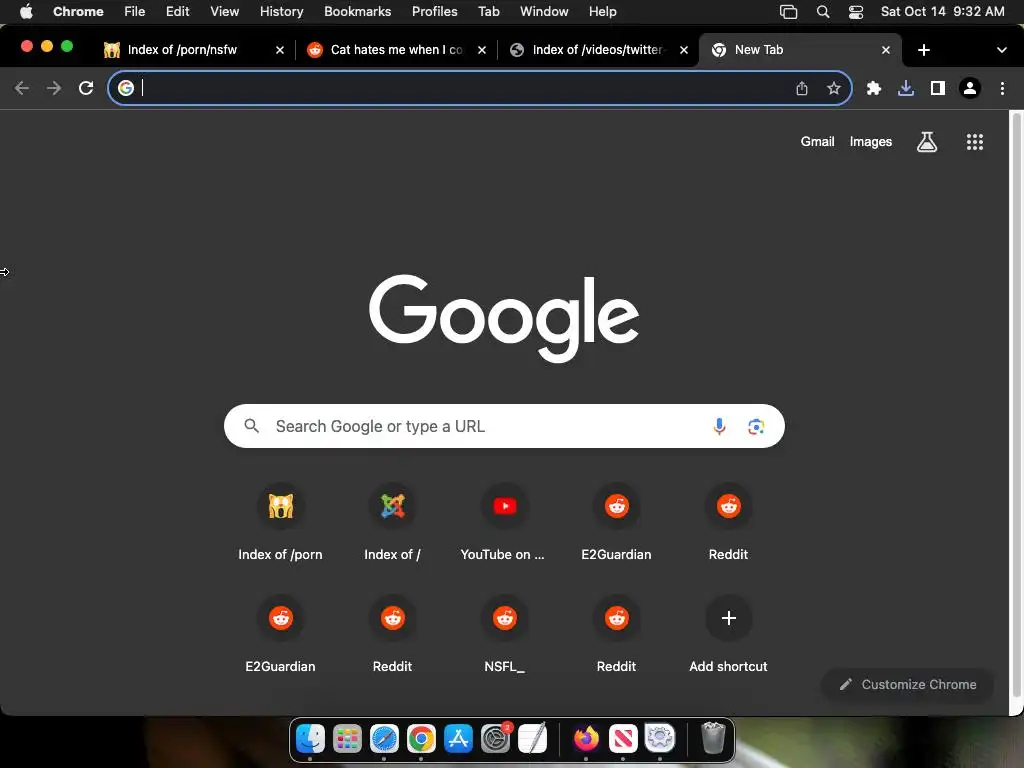This screenshot has width=1024, height=768.
Task: Open the Extensions puzzle icon
Action: click(x=874, y=88)
